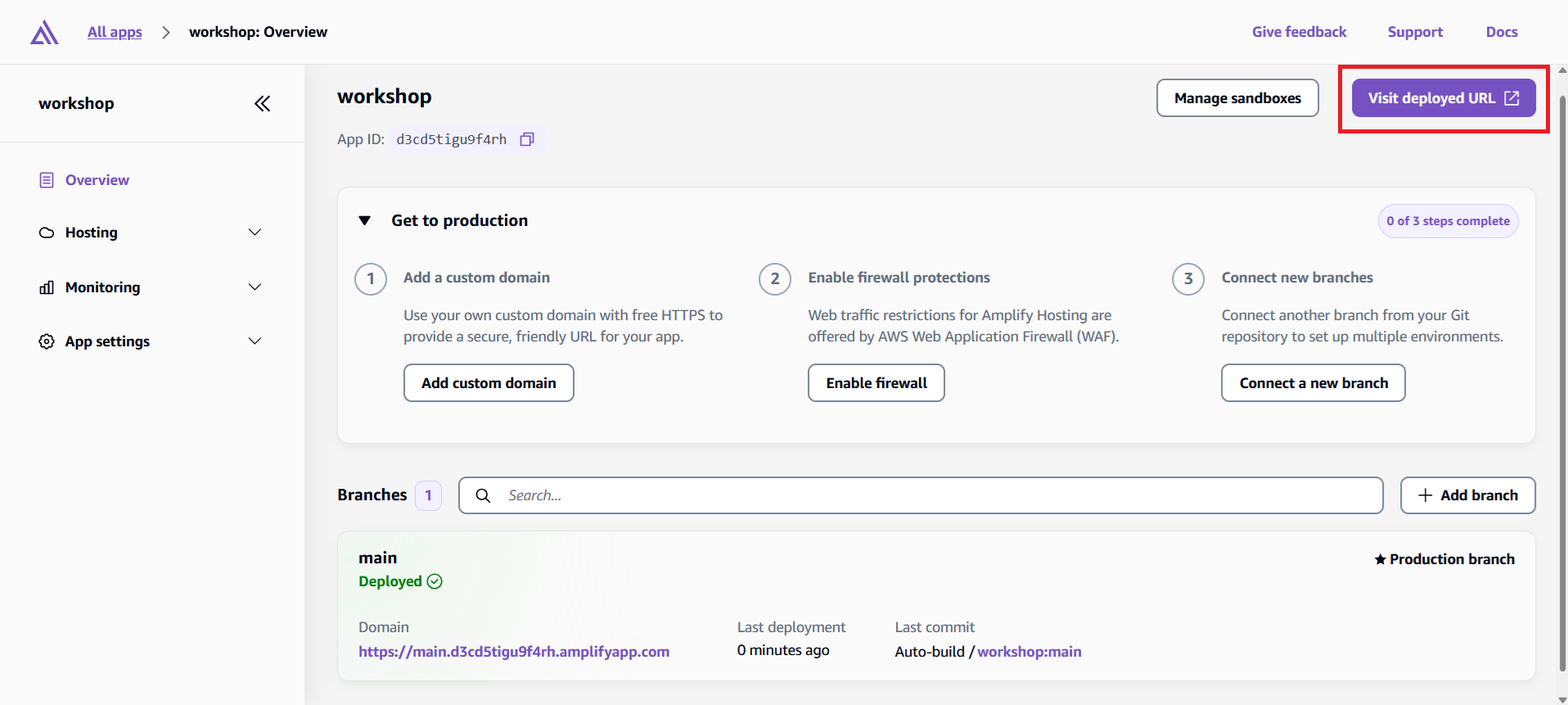This screenshot has height=705, width=1568.
Task: Open the Give feedback link
Action: point(1299,32)
